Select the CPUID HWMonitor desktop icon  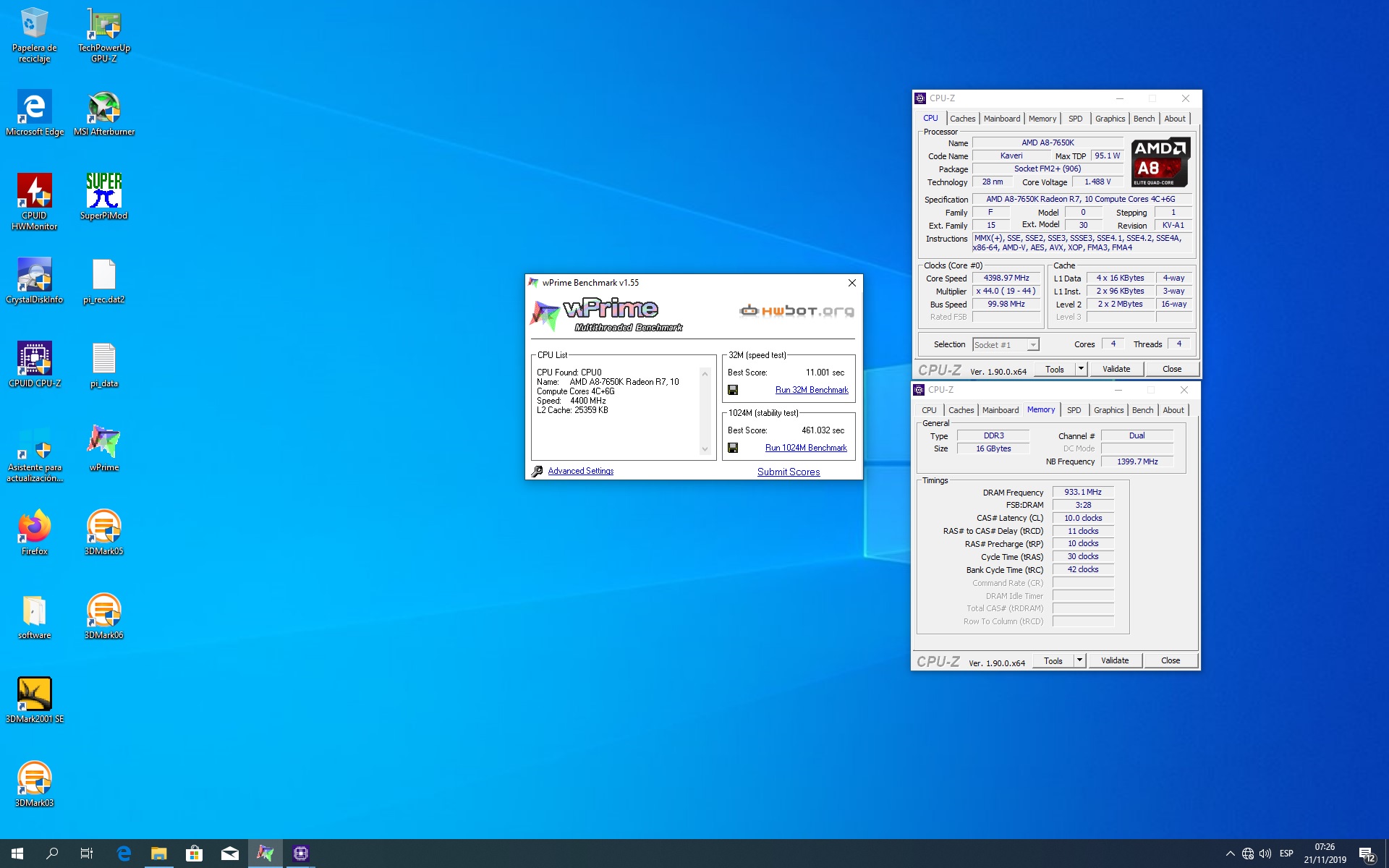click(34, 202)
